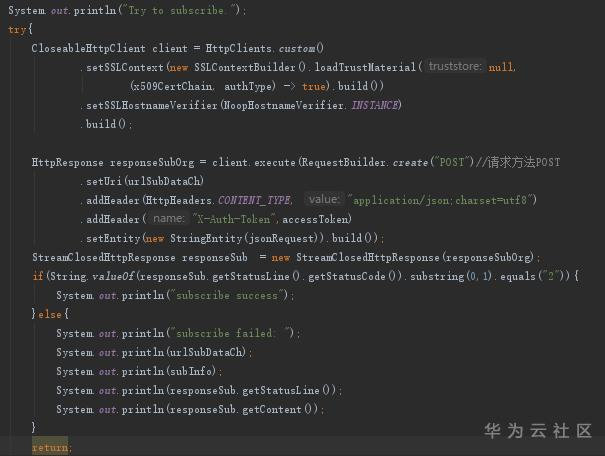Click the INSTANCE constant
The image size is (605, 456).
pos(375,105)
